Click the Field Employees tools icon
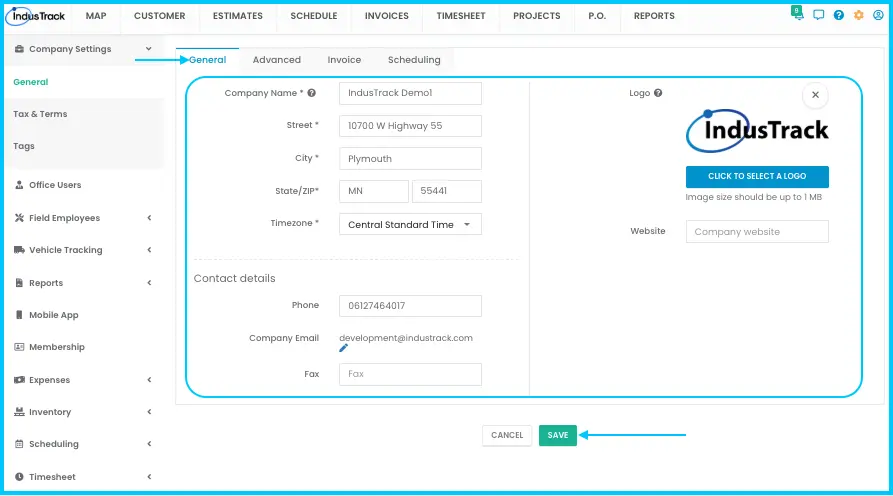This screenshot has height=496, width=893. tap(19, 218)
